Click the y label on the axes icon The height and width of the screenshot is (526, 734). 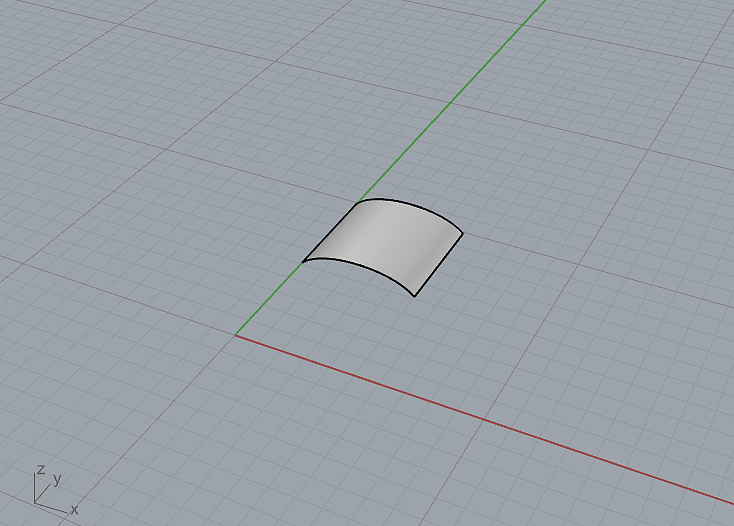click(58, 478)
